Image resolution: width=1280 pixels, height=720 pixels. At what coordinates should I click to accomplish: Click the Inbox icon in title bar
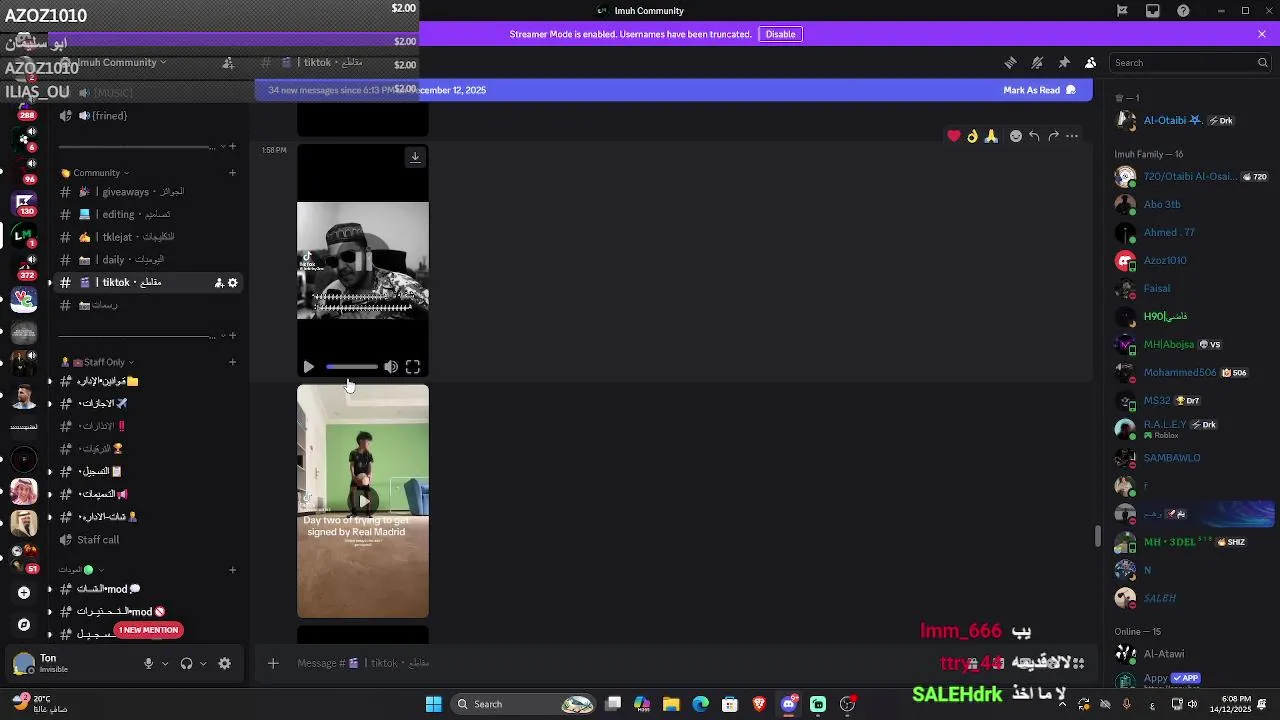[x=1153, y=11]
